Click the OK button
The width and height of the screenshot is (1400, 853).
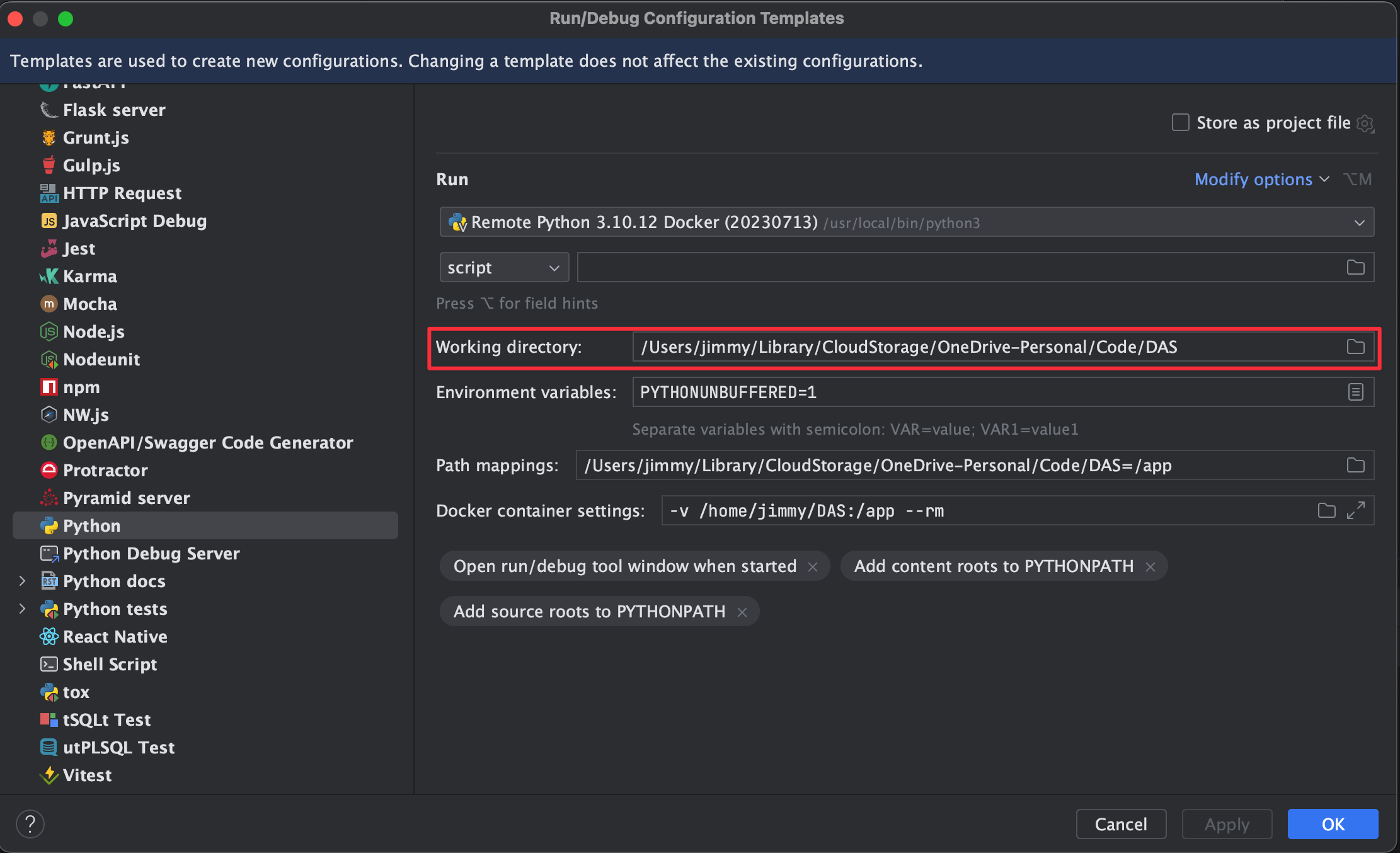tap(1332, 824)
